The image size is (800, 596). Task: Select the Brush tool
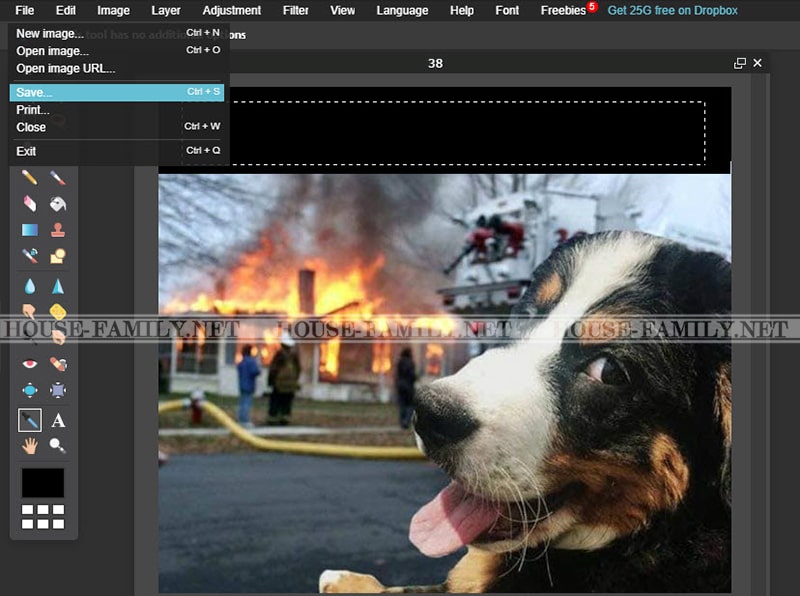point(58,178)
